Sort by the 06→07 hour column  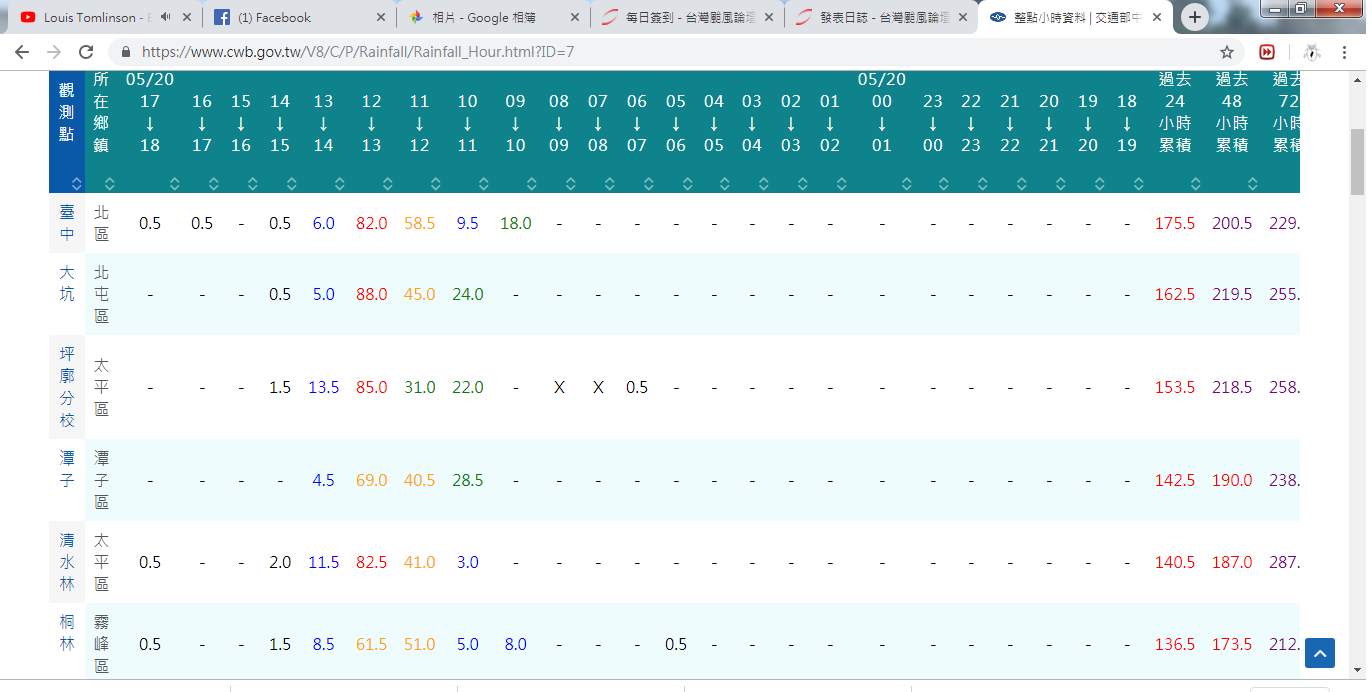coord(649,184)
